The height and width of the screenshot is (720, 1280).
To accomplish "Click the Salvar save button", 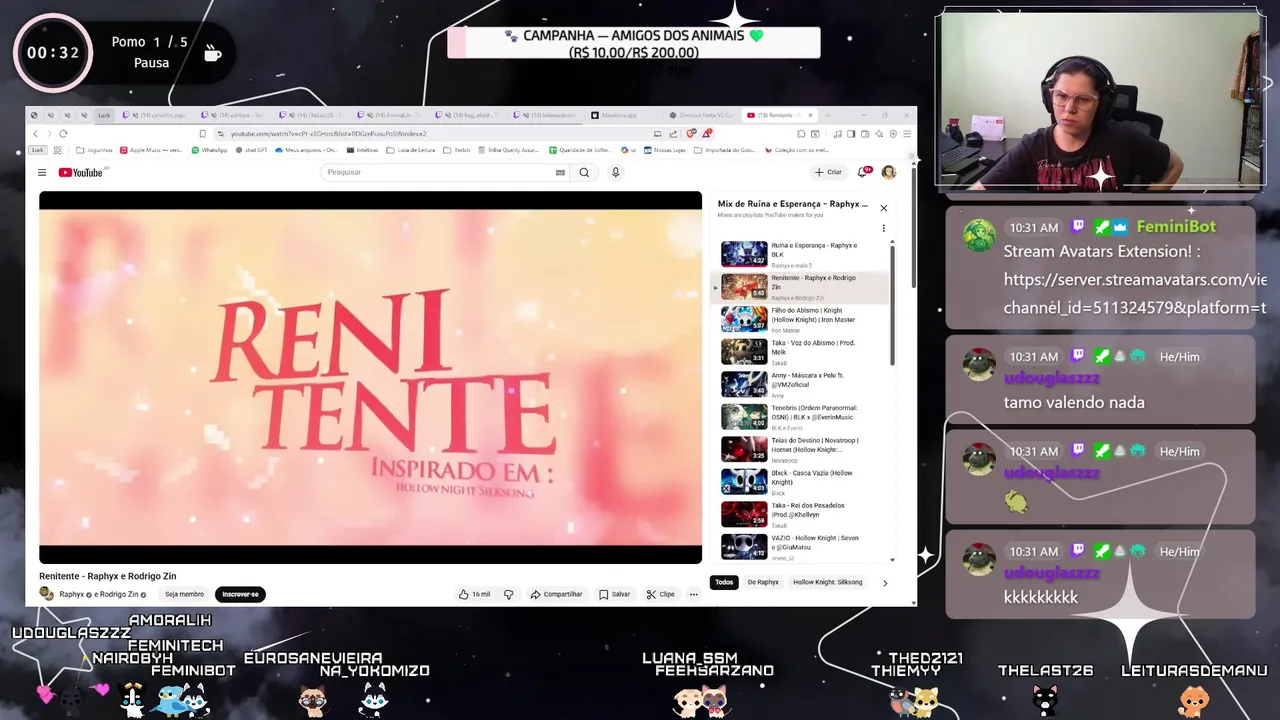I will [614, 594].
